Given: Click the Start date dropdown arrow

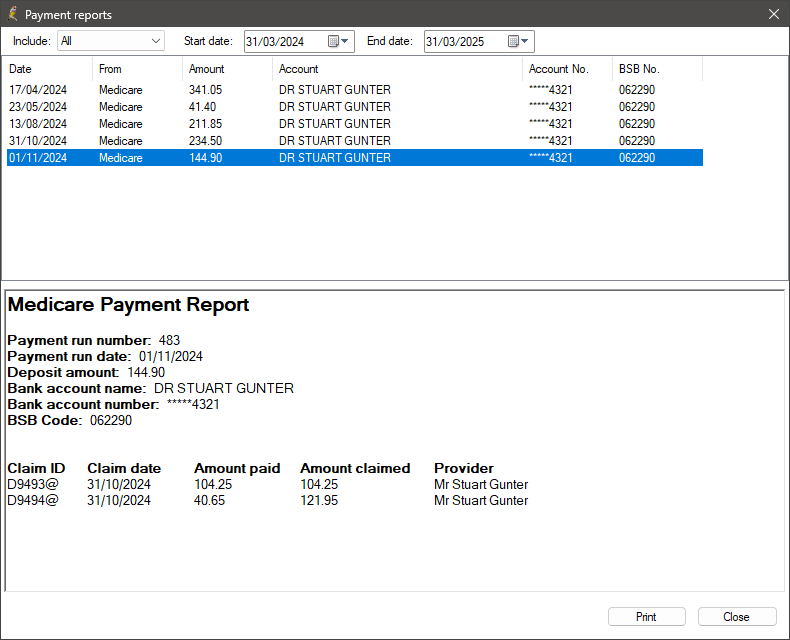Looking at the screenshot, I should pyautogui.click(x=346, y=41).
